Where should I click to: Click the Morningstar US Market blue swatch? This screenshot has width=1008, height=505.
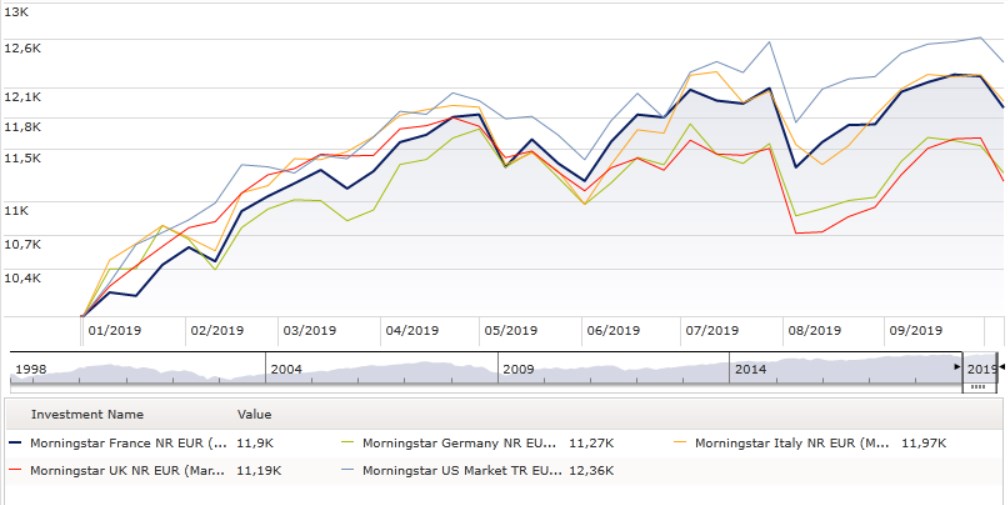[x=347, y=469]
